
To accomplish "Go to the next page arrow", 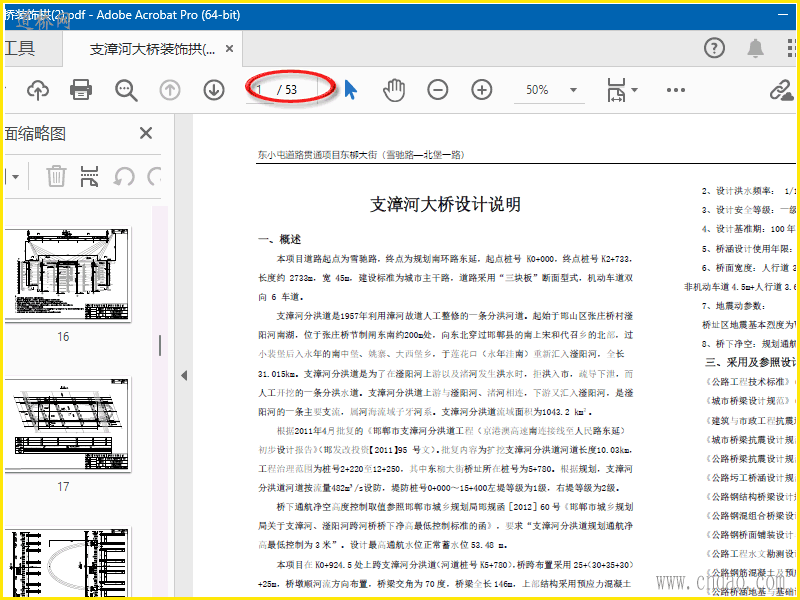I will 214,90.
